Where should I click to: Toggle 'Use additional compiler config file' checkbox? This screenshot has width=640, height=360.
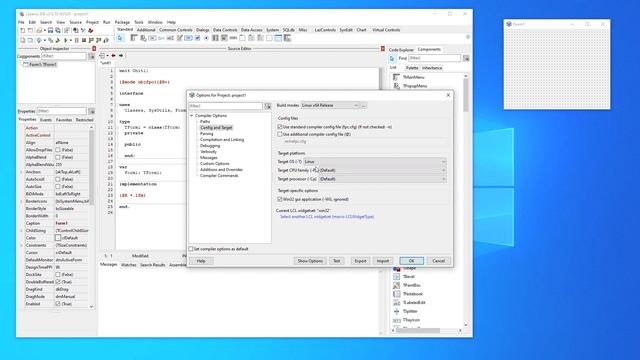coord(280,134)
